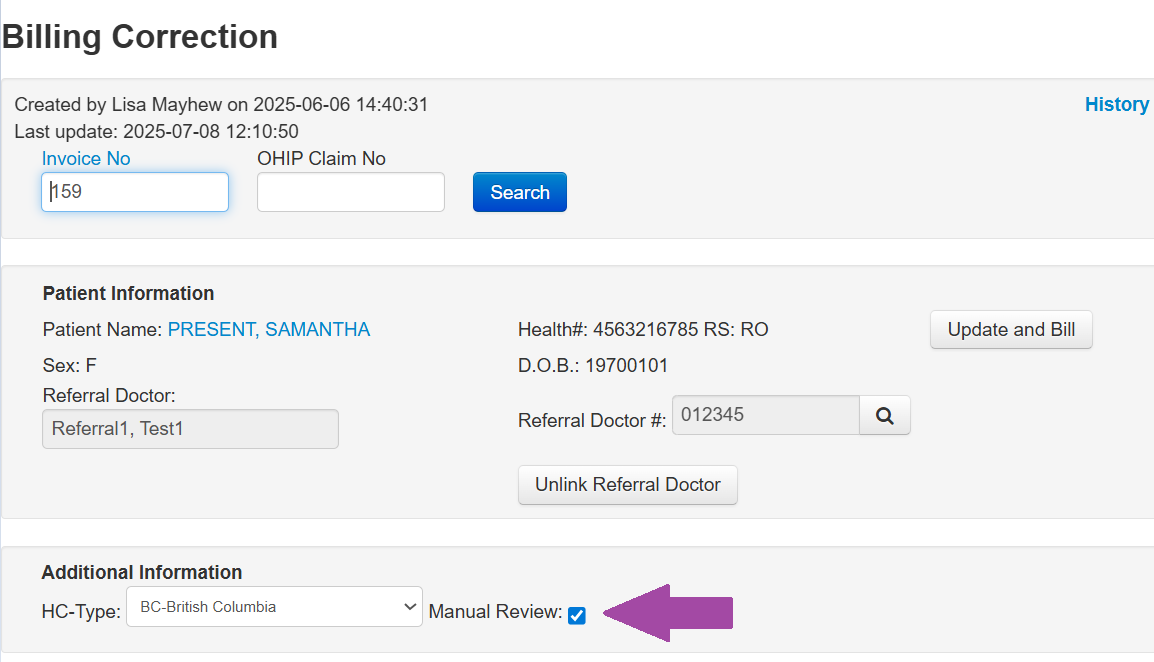
Task: Click inside the OHIP Claim No field
Action: (x=350, y=191)
